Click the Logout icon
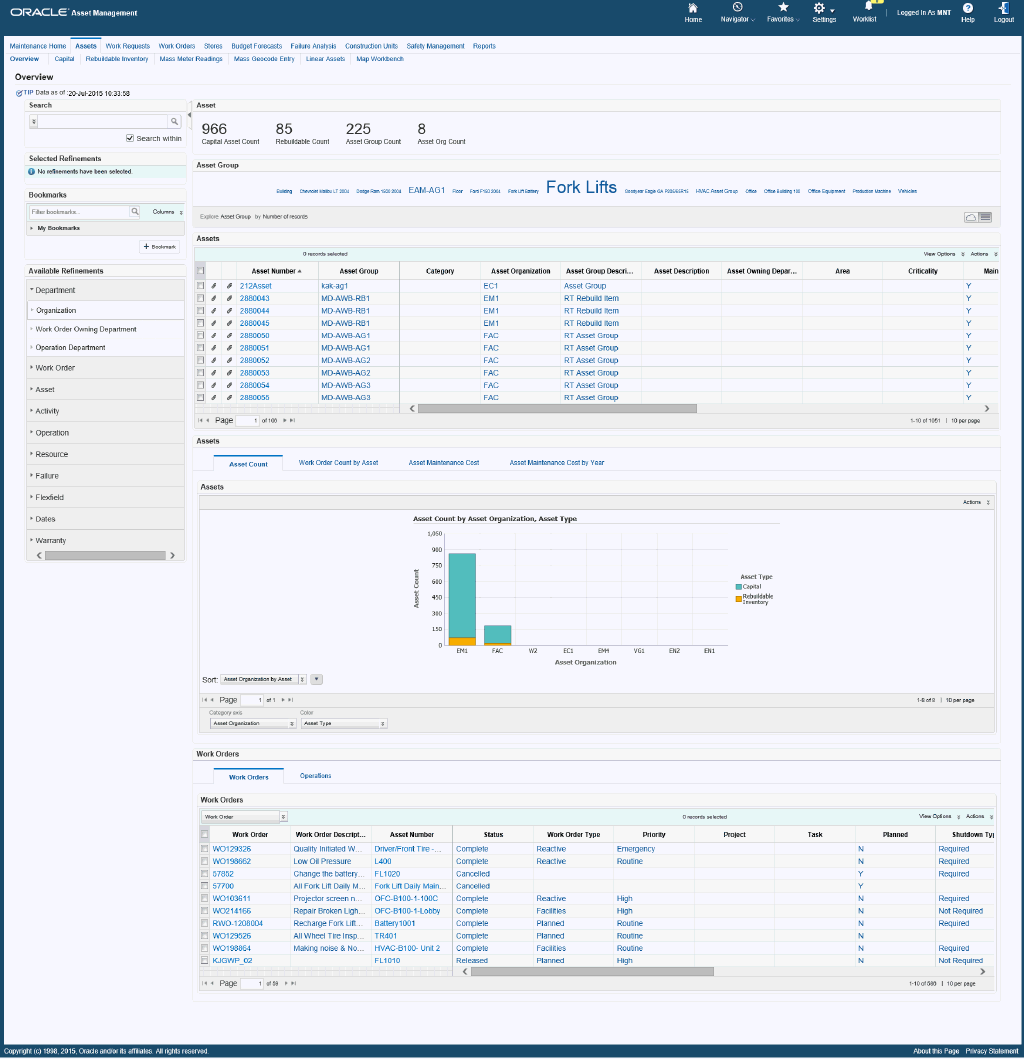Viewport: 1024px width, 1059px height. (x=1004, y=8)
